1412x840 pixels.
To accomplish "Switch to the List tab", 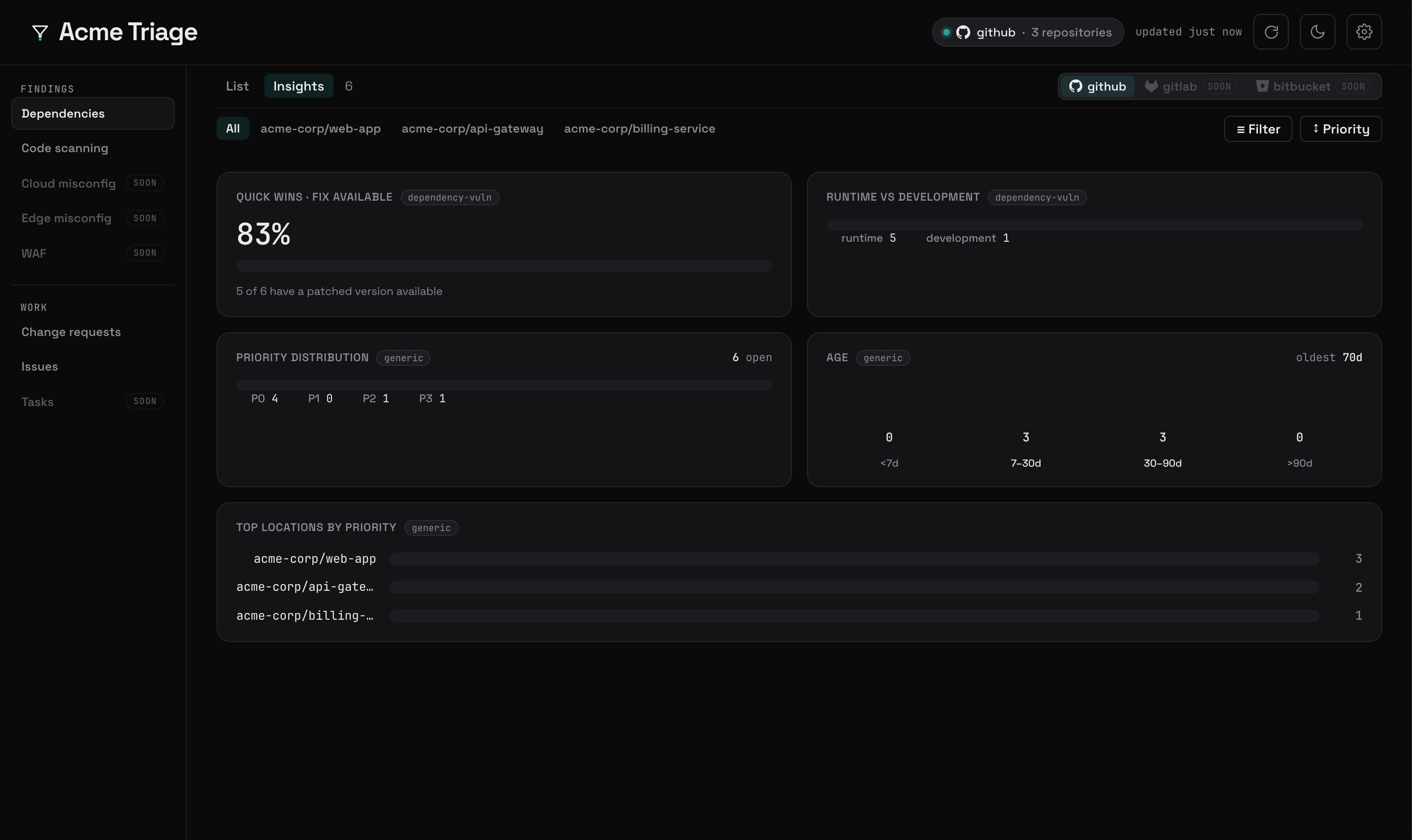I will pos(237,86).
